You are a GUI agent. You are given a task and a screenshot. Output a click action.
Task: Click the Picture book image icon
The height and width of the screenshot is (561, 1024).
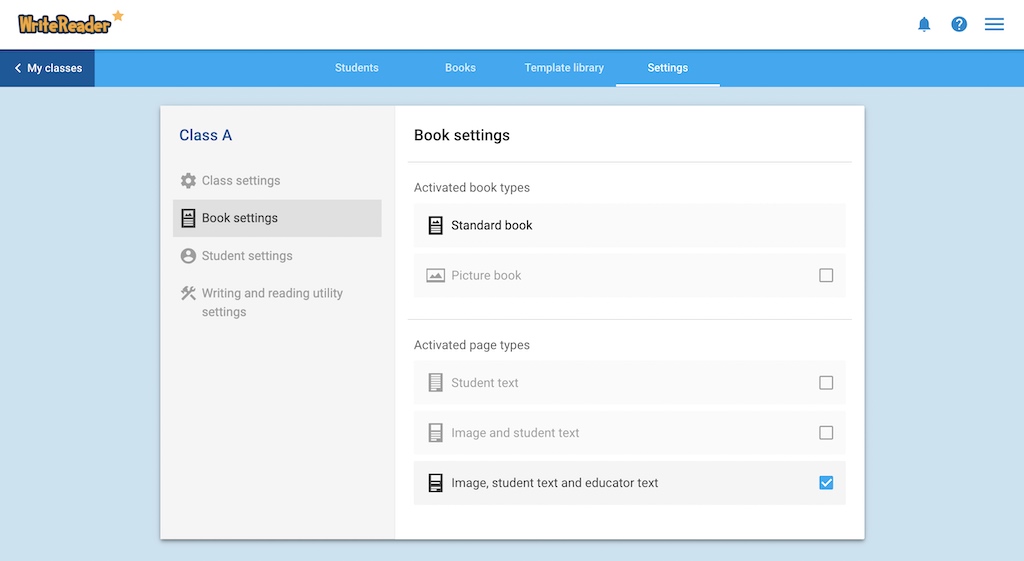pyautogui.click(x=436, y=276)
